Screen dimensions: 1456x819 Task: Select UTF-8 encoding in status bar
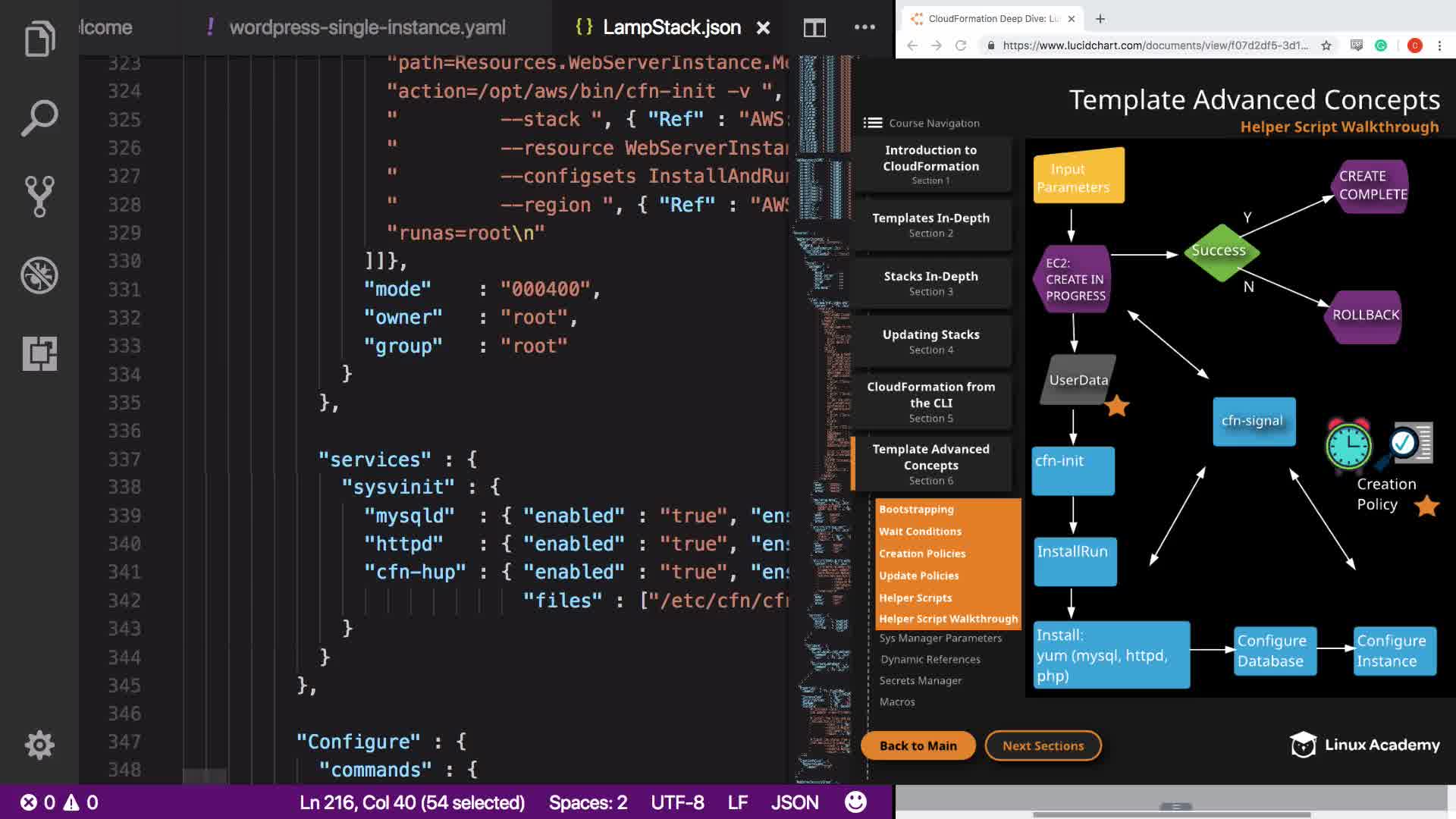click(x=677, y=802)
